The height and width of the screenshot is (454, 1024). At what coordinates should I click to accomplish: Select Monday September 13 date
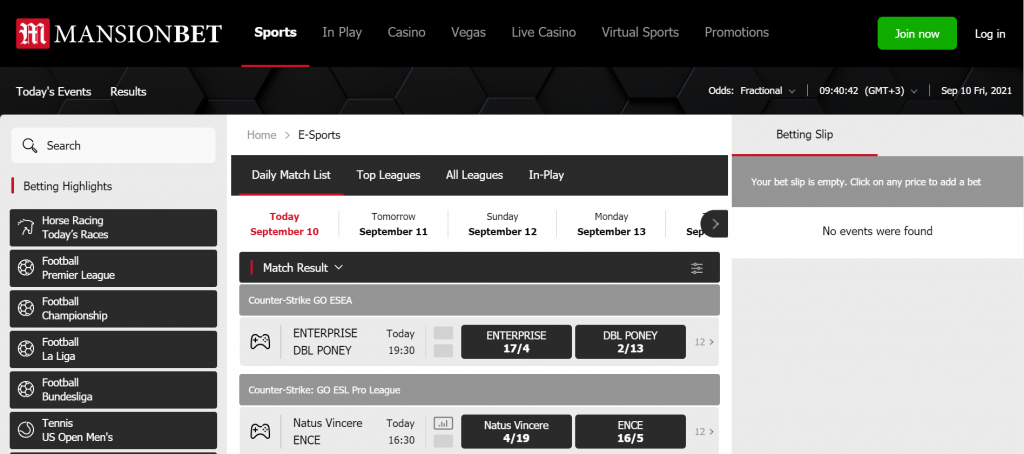[611, 224]
